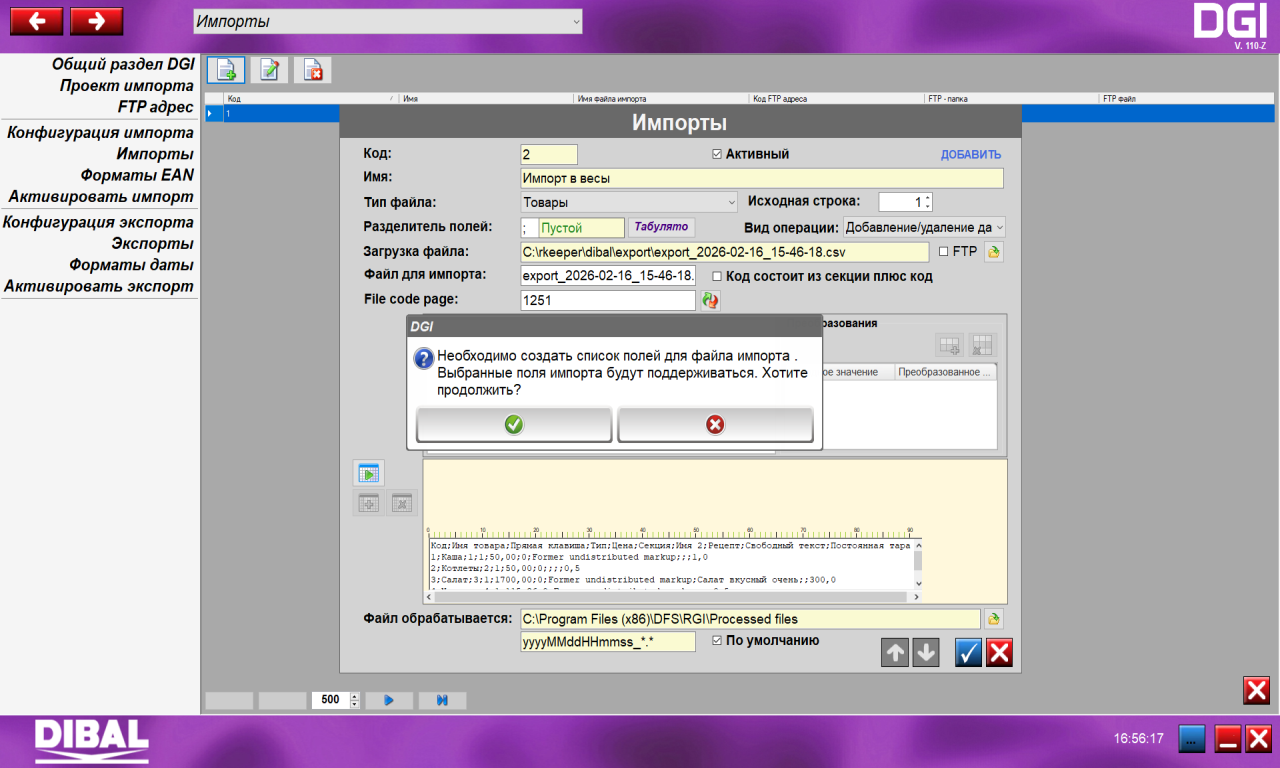
Task: Click the new import record toolbar icon
Action: pos(226,70)
